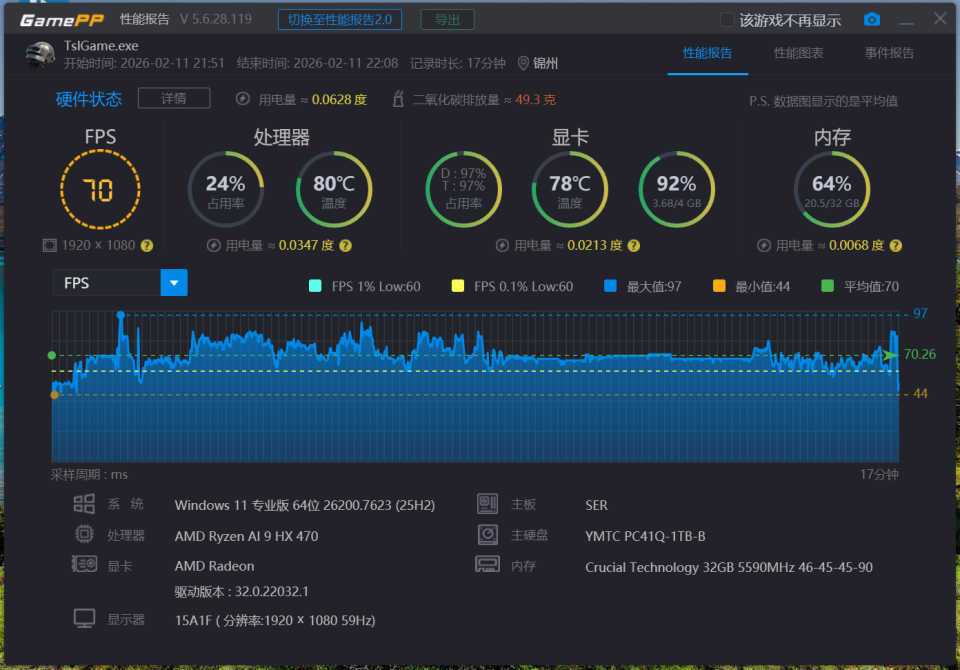Click the camera screenshot icon
The width and height of the screenshot is (960, 670).
(x=872, y=20)
